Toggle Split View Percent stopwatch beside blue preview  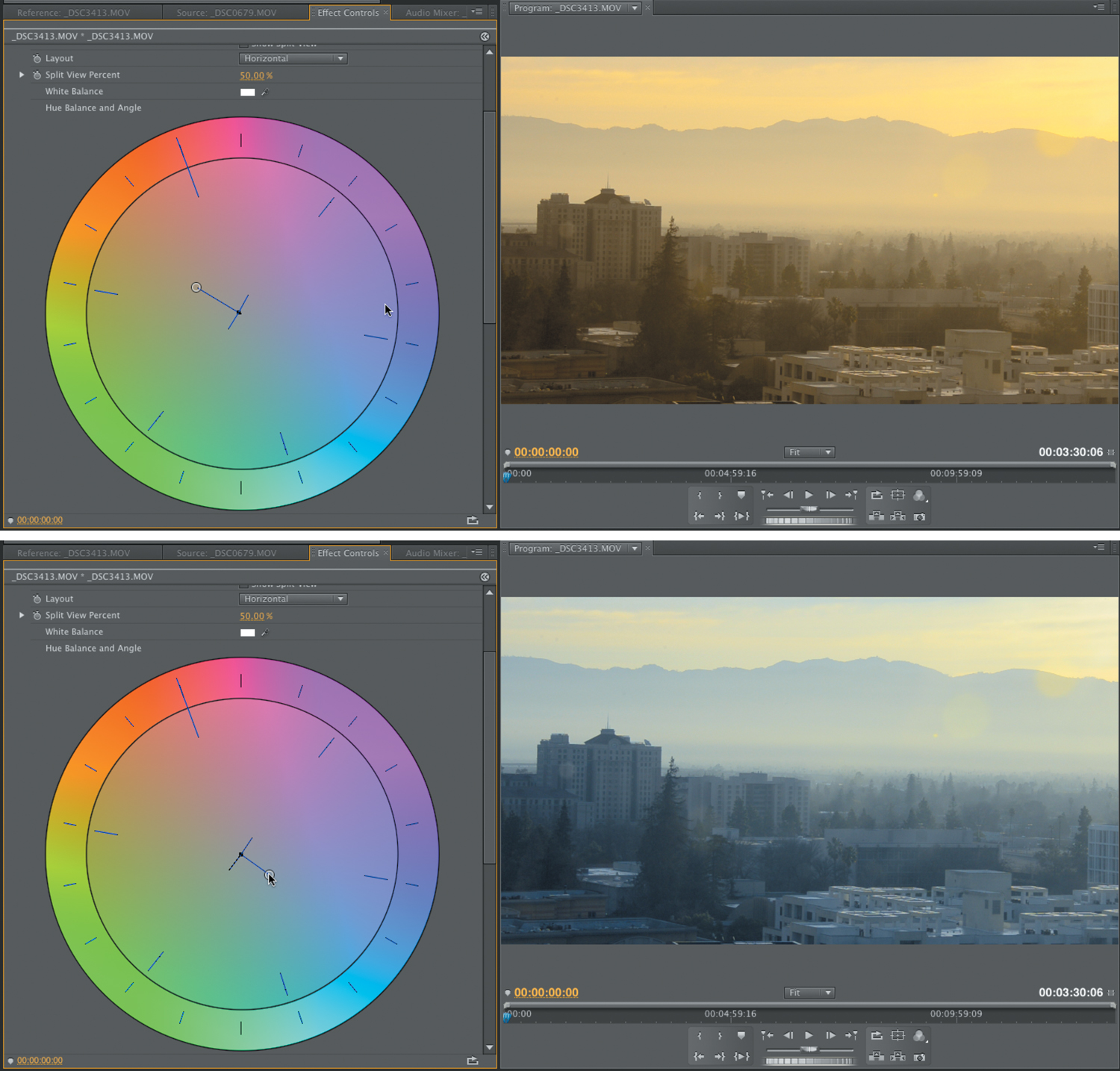pos(37,615)
